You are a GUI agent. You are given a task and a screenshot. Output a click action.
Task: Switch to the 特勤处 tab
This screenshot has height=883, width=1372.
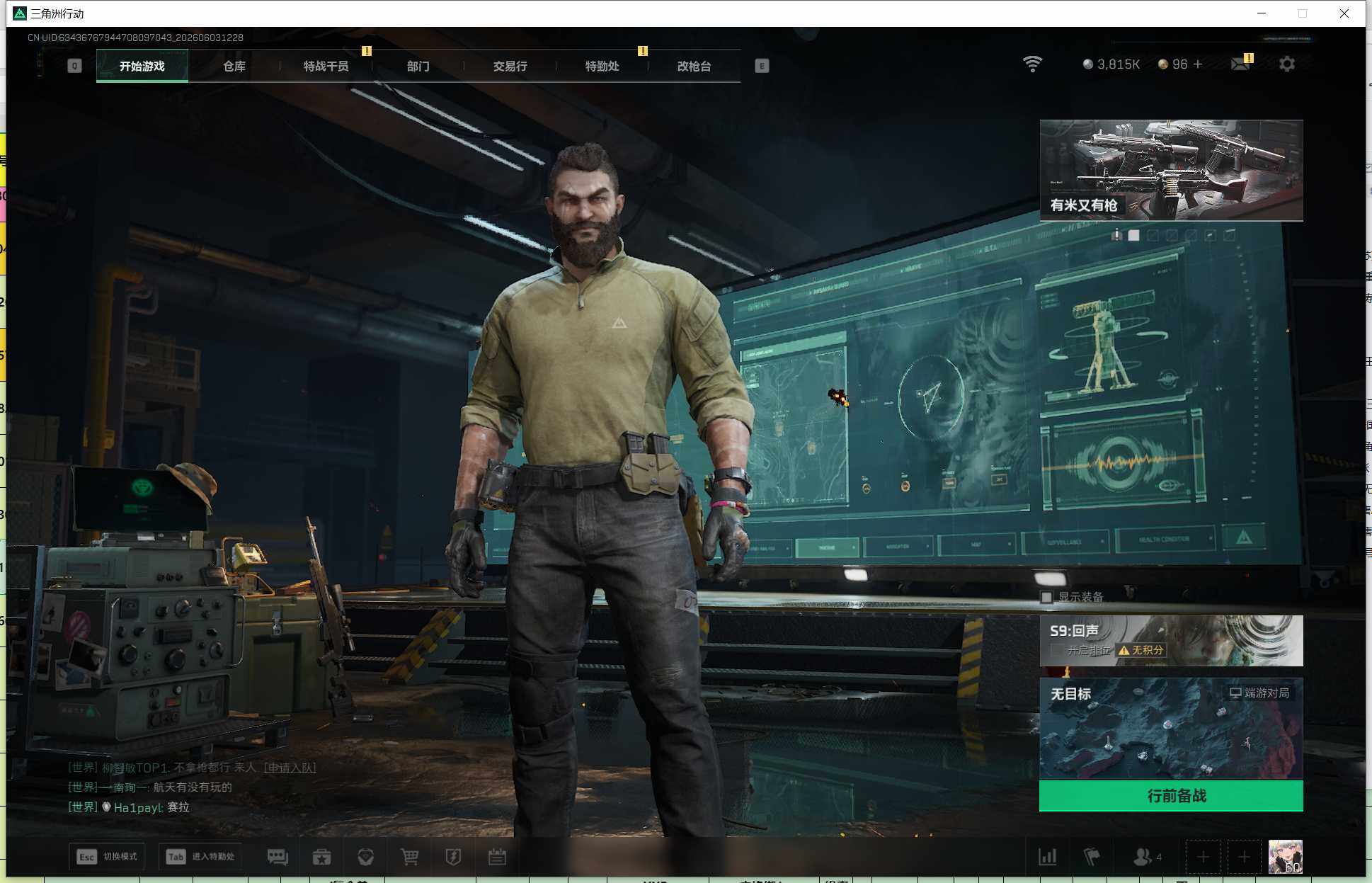click(x=602, y=66)
